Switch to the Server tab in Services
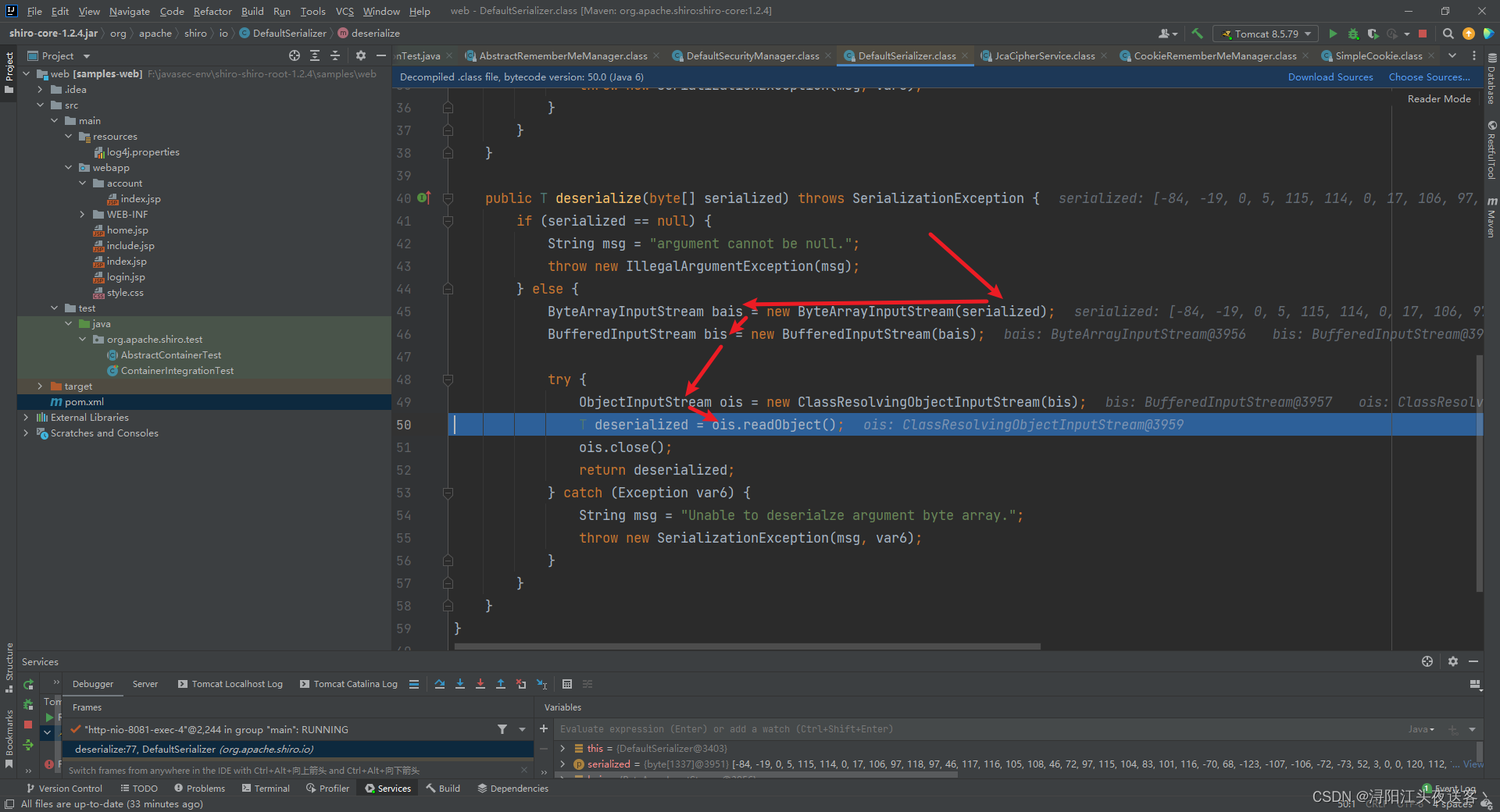 tap(145, 684)
